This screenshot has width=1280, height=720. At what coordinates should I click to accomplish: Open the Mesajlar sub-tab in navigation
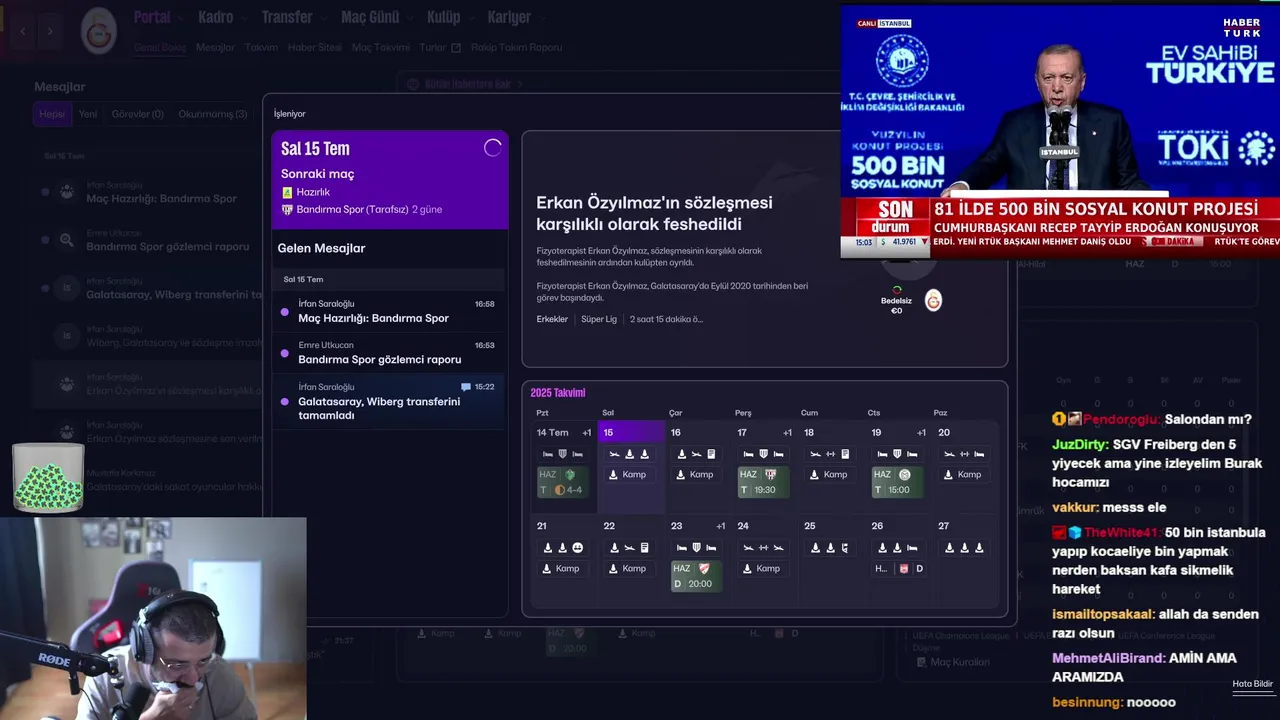tap(215, 48)
